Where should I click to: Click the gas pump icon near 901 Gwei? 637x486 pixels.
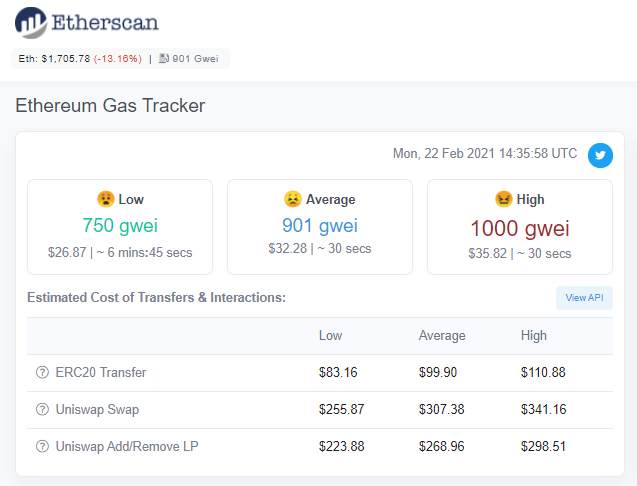pos(164,59)
